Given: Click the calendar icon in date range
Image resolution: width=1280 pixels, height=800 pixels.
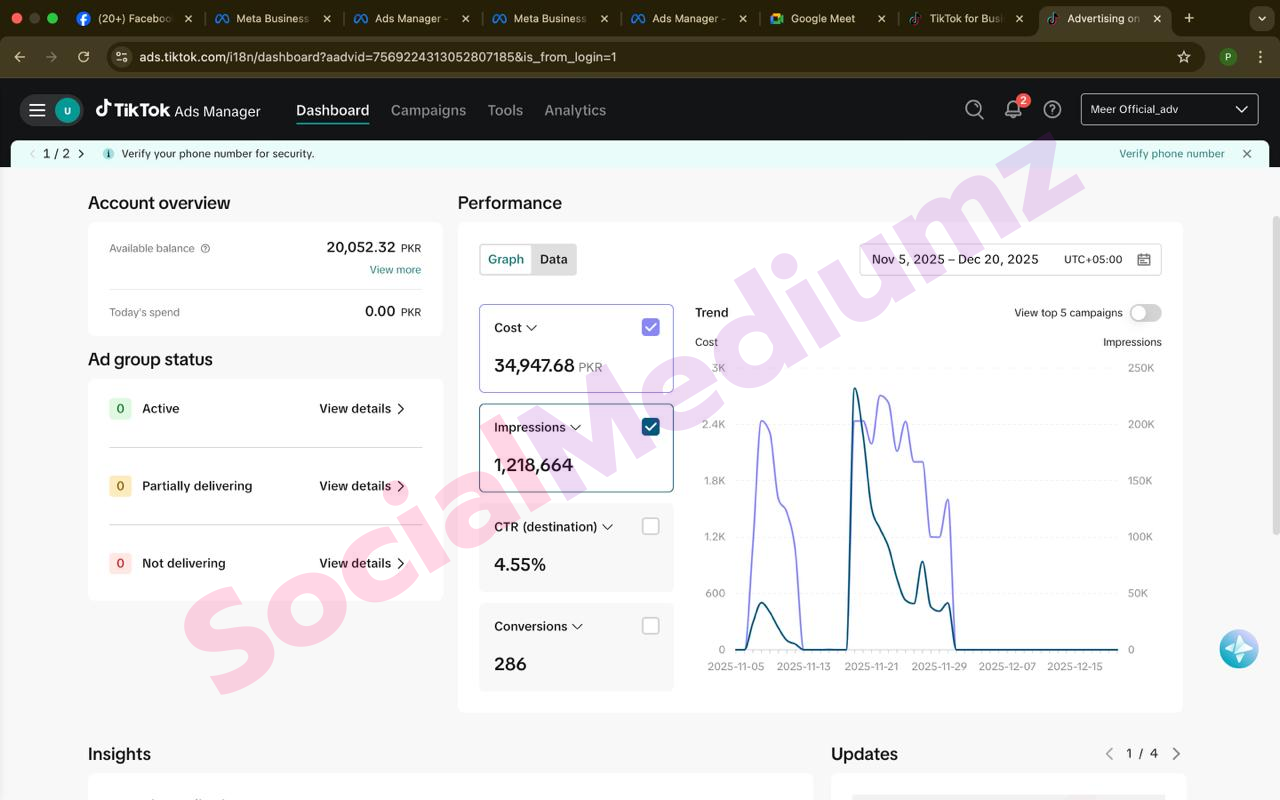Looking at the screenshot, I should point(1144,260).
